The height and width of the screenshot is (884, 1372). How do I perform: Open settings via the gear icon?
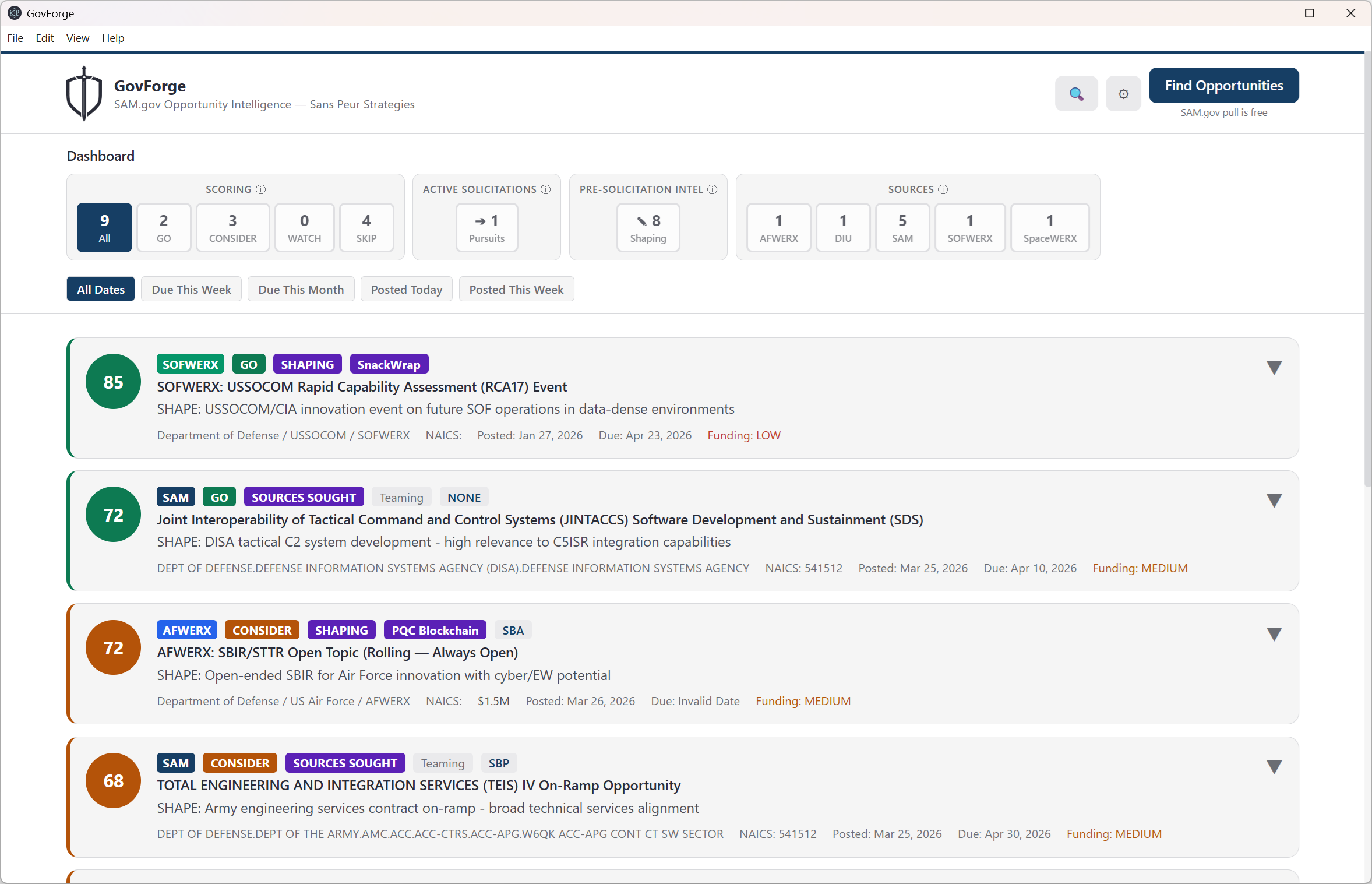point(1123,93)
